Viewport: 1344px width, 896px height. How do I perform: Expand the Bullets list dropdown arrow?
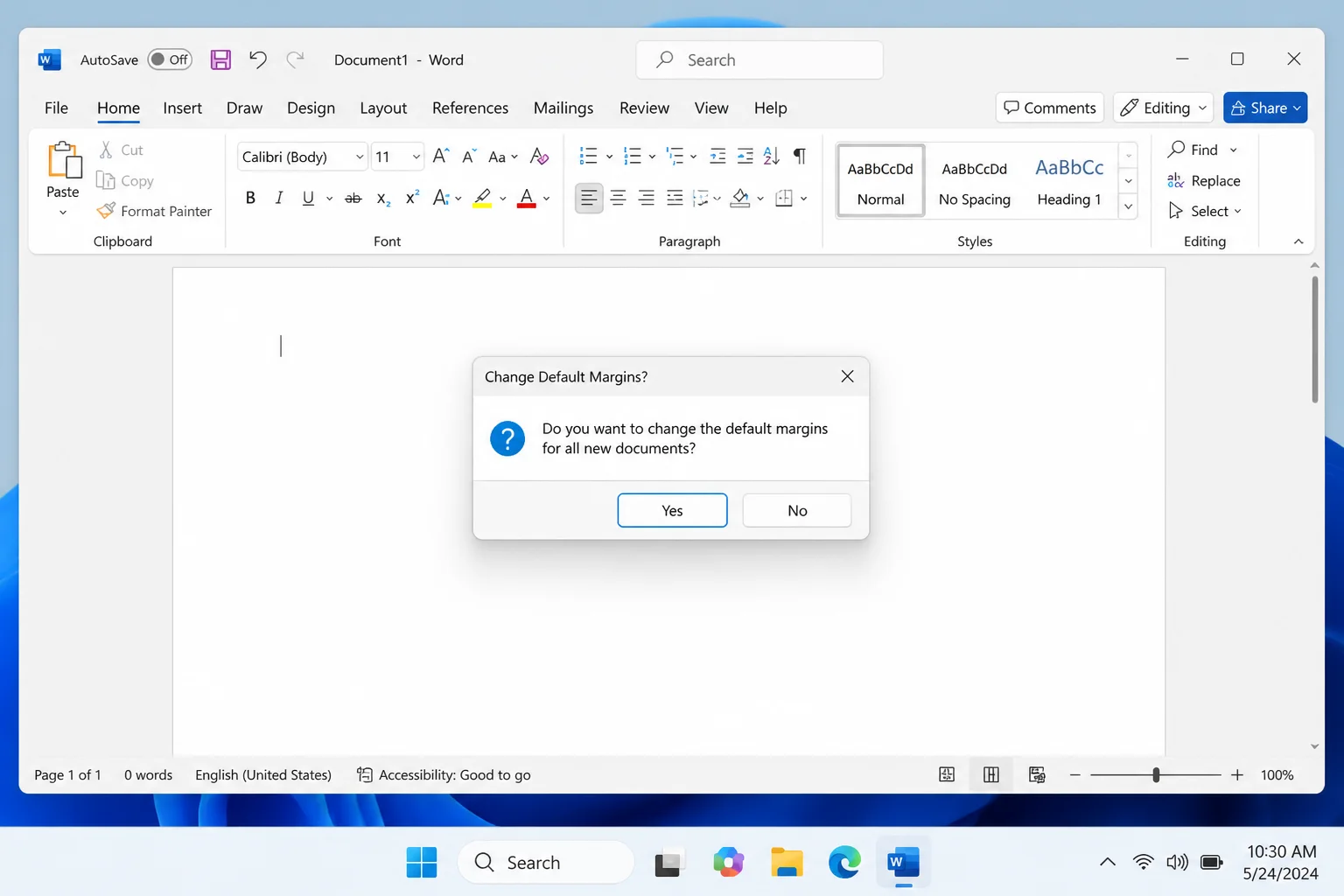point(610,157)
